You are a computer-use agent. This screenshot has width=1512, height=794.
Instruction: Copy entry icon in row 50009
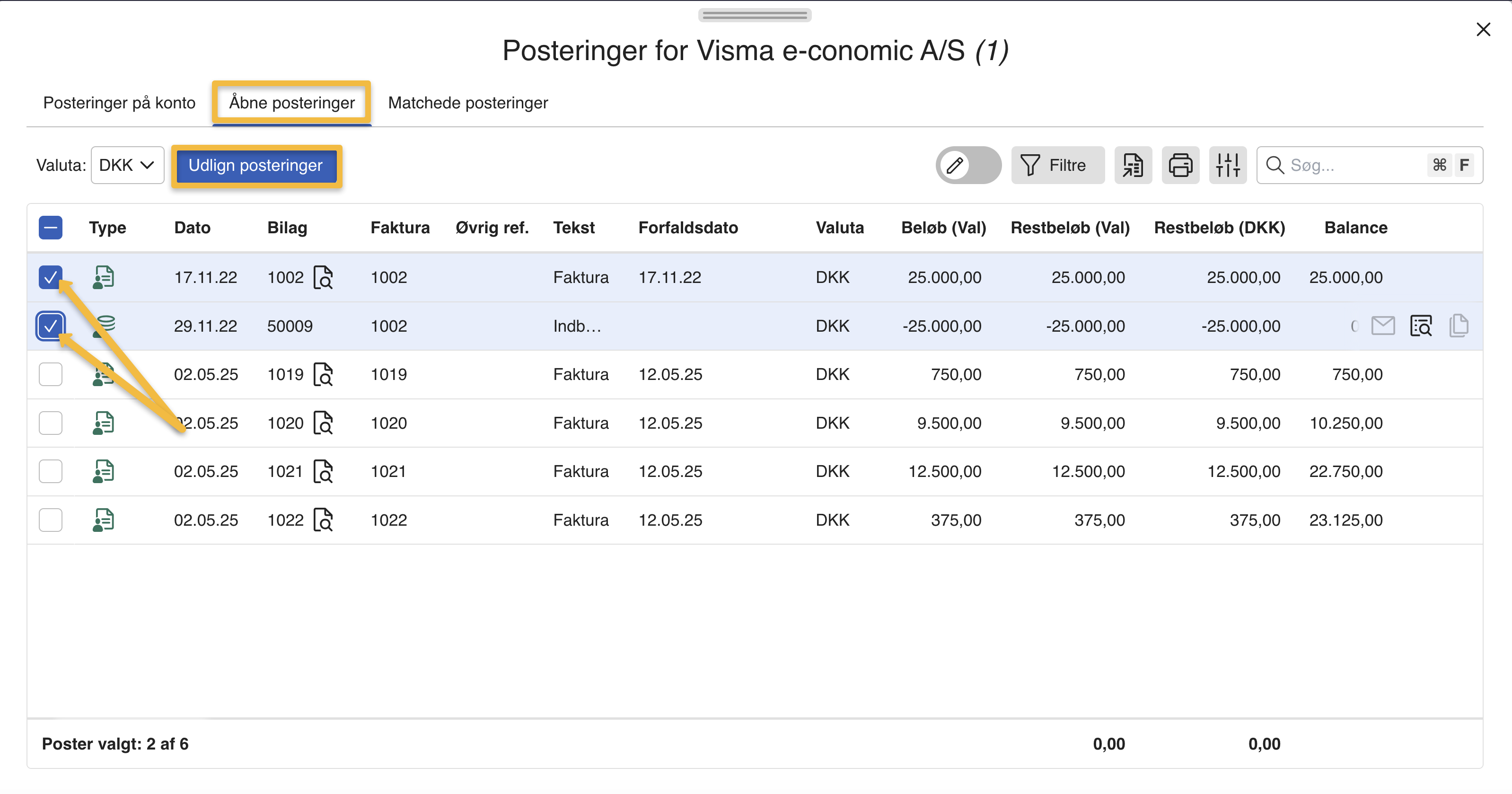click(1459, 326)
